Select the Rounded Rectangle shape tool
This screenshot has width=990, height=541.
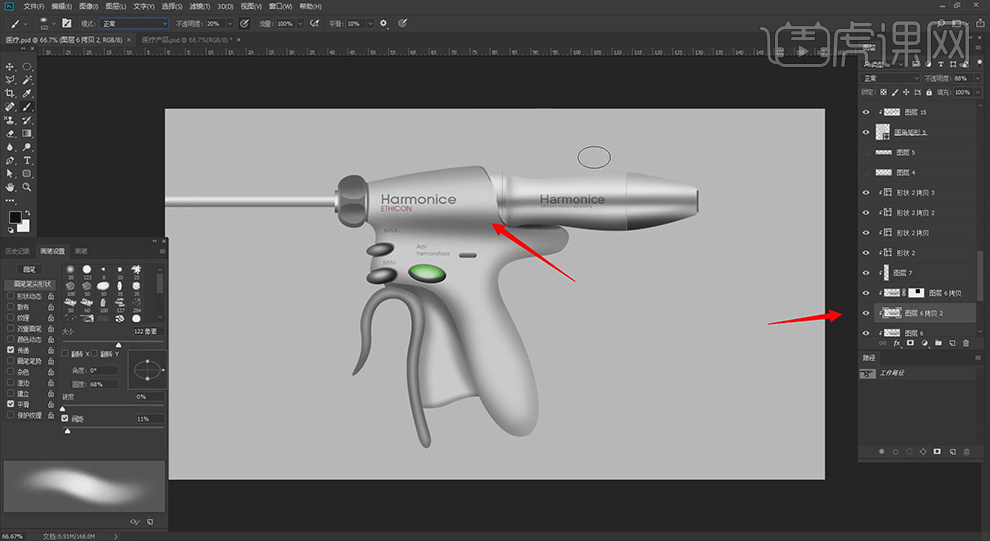27,174
